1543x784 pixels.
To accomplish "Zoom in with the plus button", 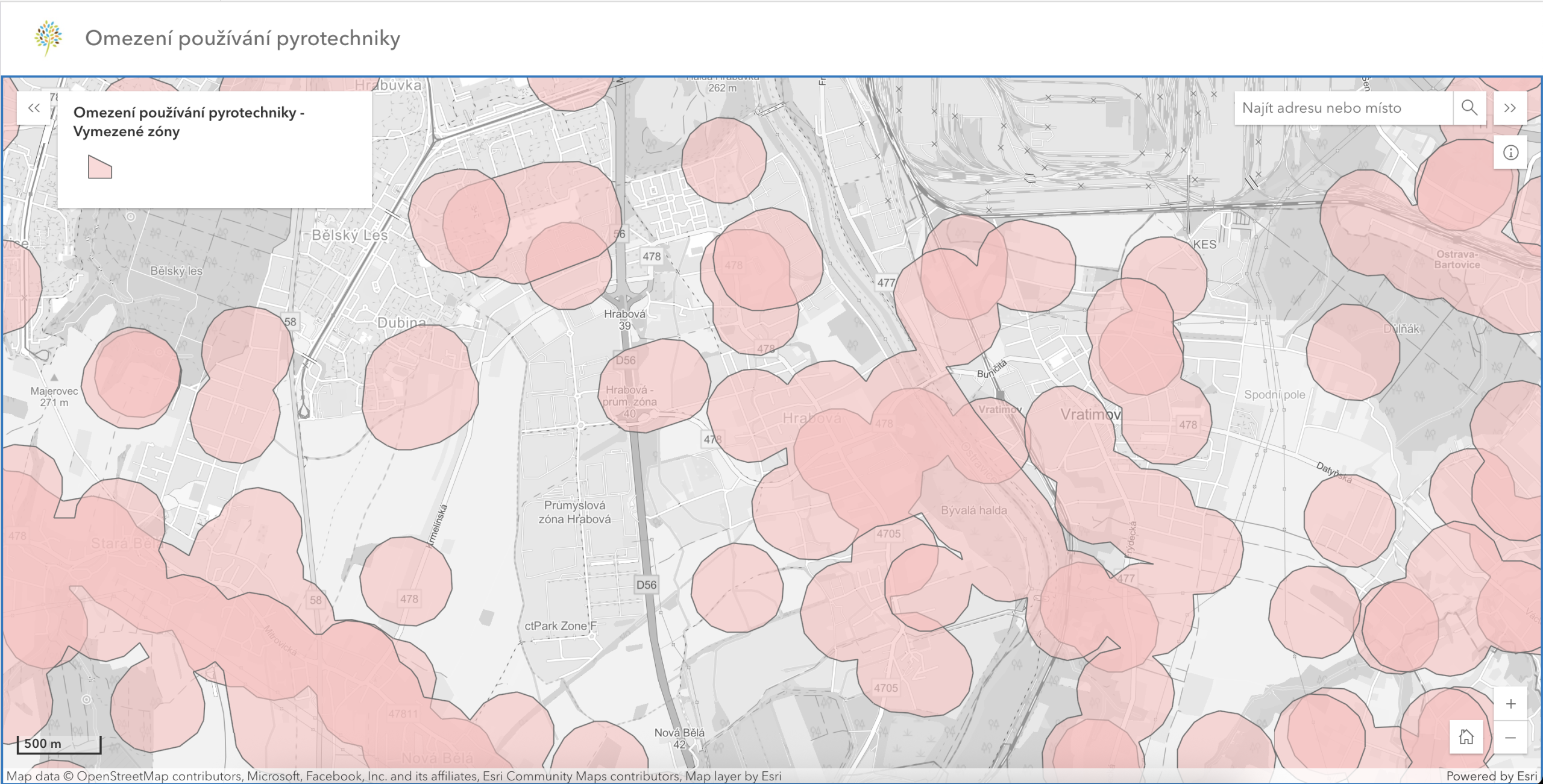I will (x=1510, y=704).
